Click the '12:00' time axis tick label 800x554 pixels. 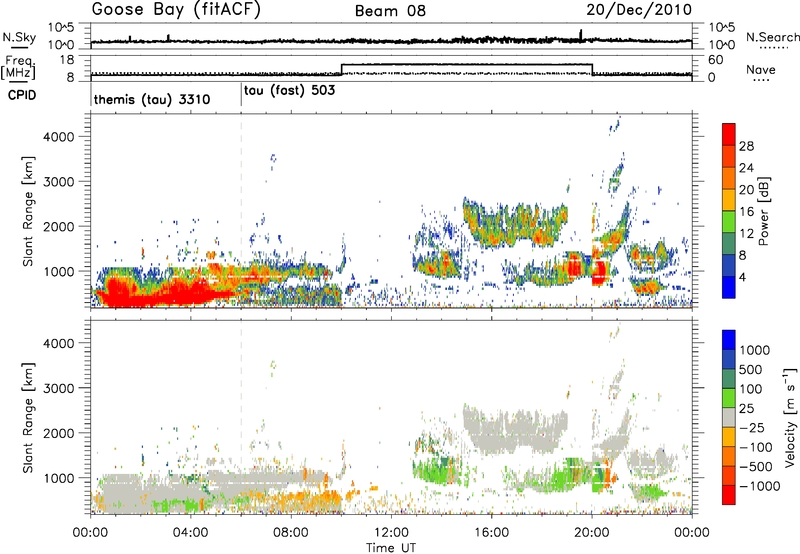(x=391, y=533)
